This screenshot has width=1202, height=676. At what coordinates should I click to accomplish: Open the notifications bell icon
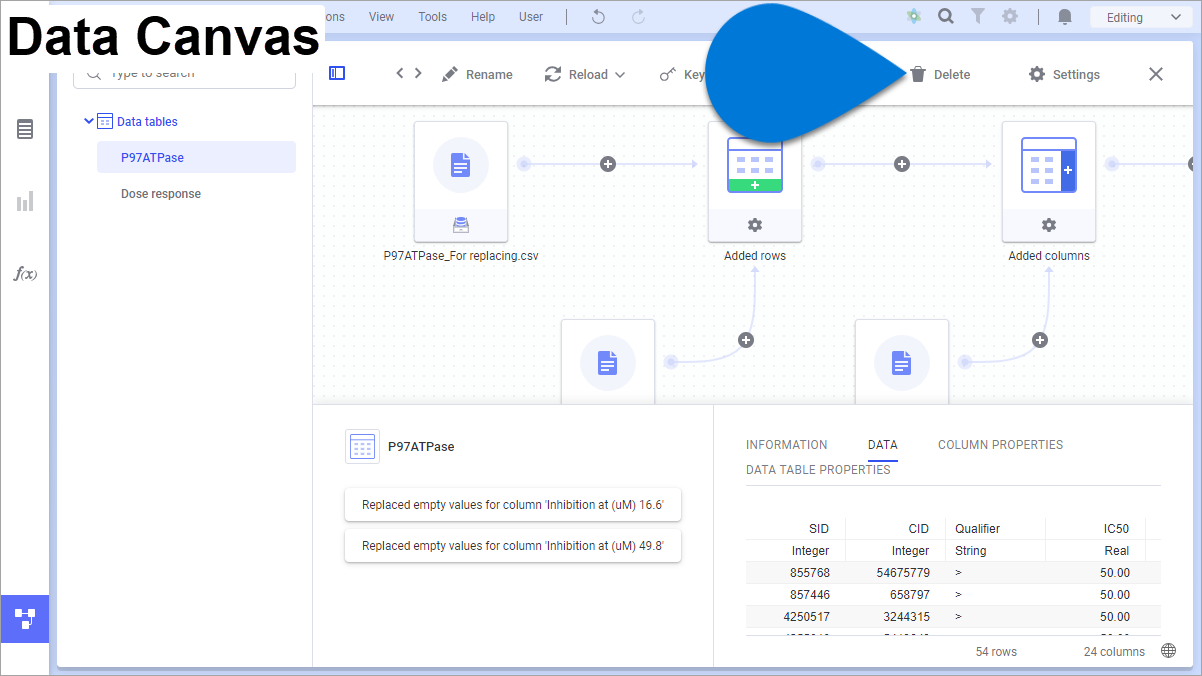(x=1065, y=16)
